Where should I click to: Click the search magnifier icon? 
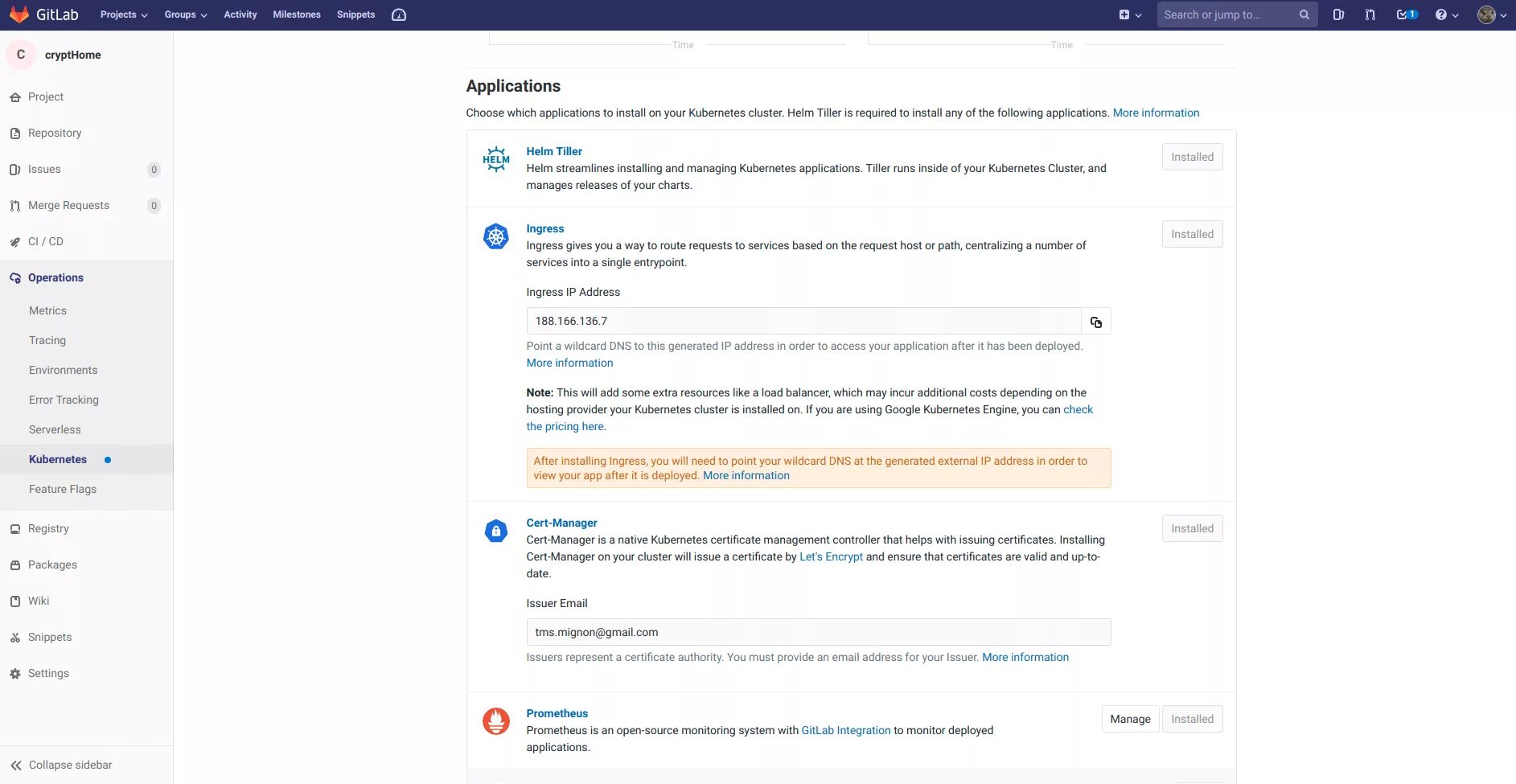click(x=1304, y=14)
